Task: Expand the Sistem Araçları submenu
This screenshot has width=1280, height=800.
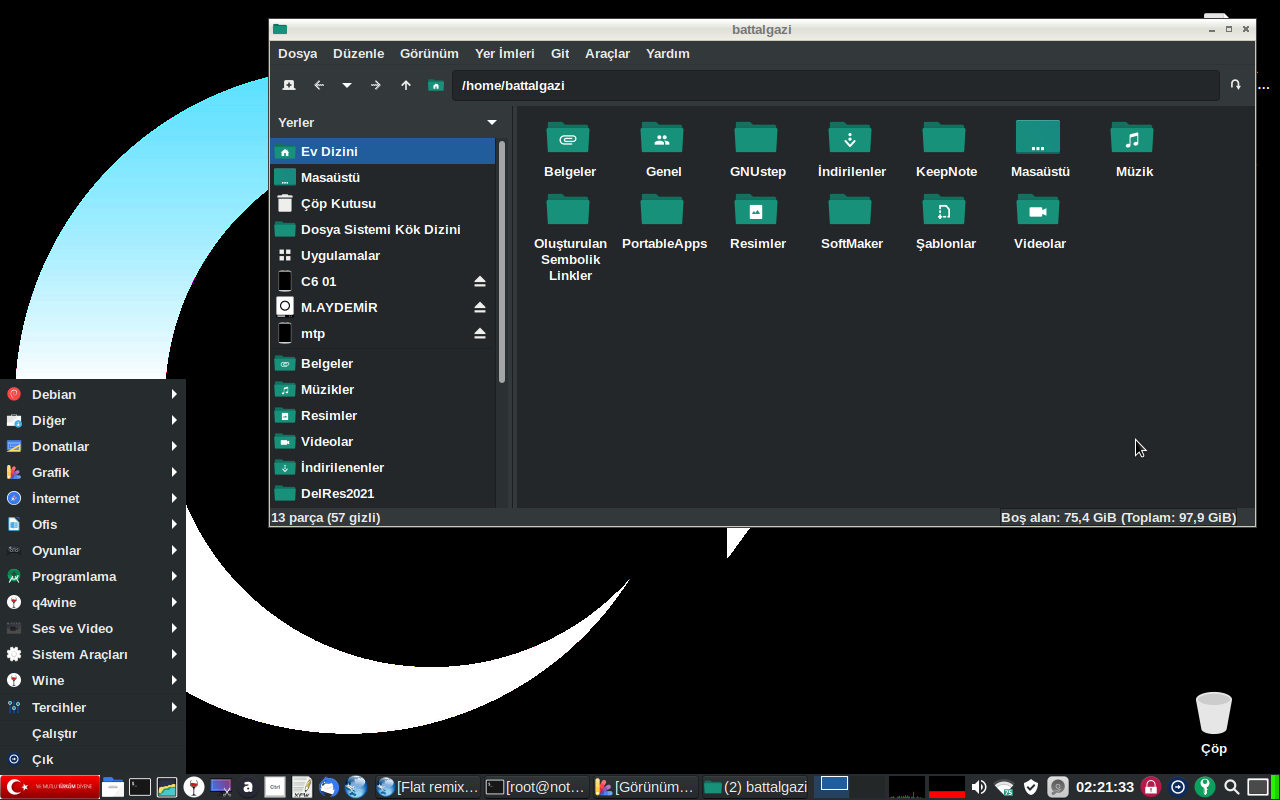Action: [93, 654]
